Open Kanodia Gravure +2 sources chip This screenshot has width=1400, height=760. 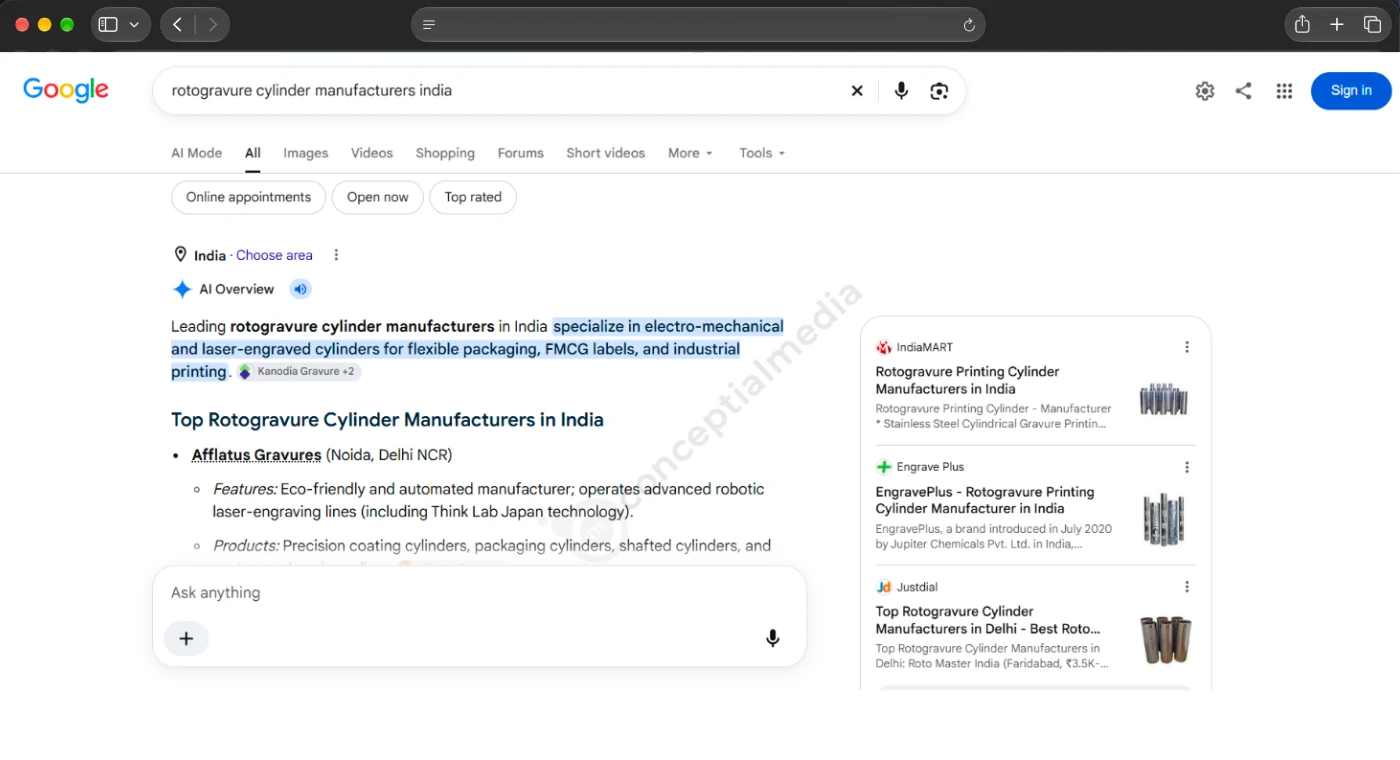coord(299,372)
